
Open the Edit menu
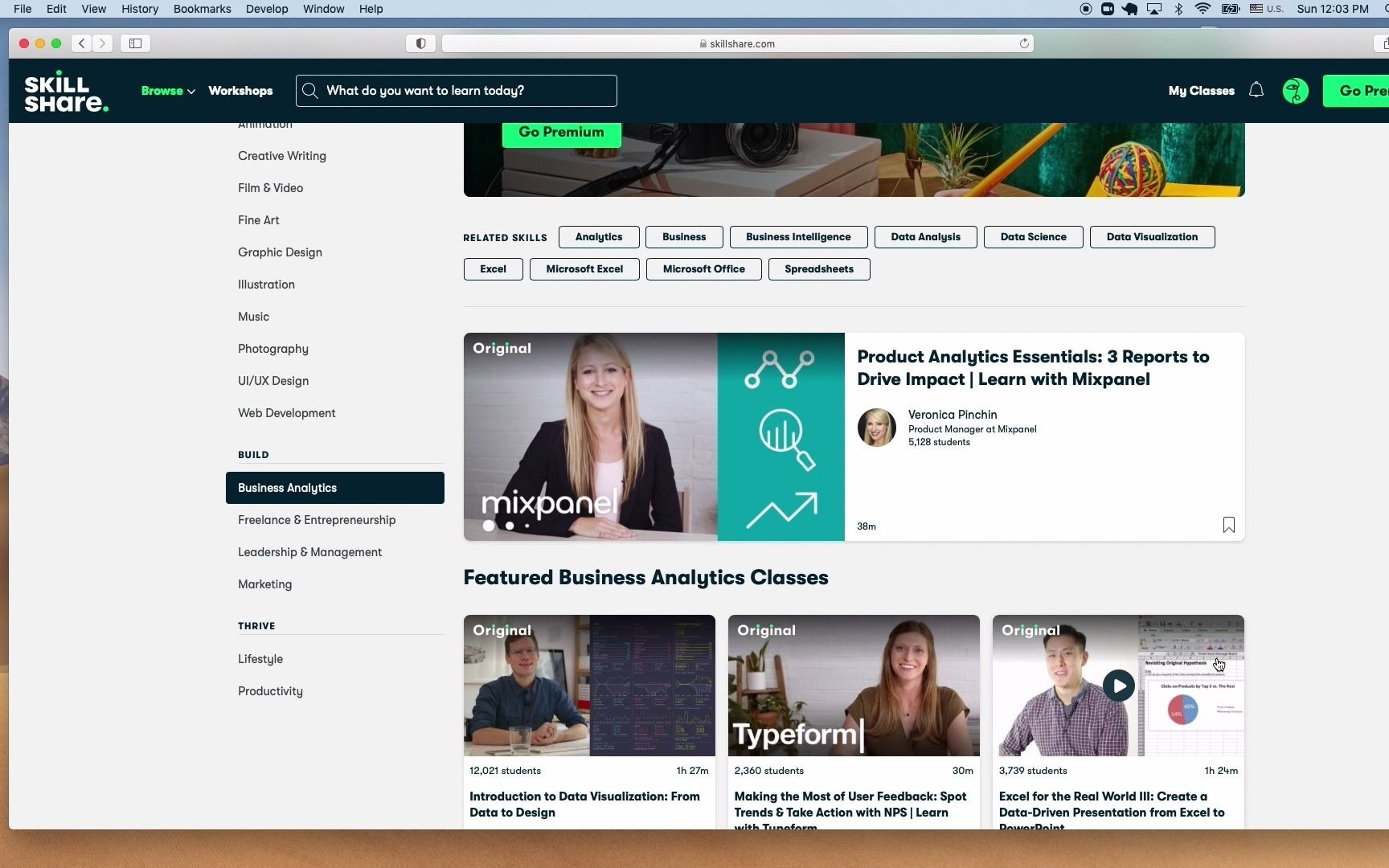point(56,9)
